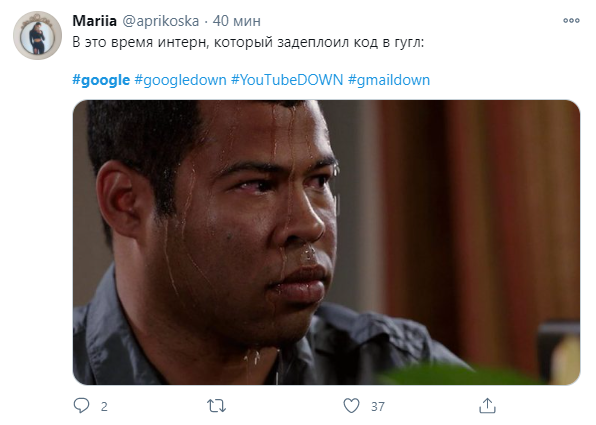
Task: Open the sweating man GIF
Action: [326, 243]
